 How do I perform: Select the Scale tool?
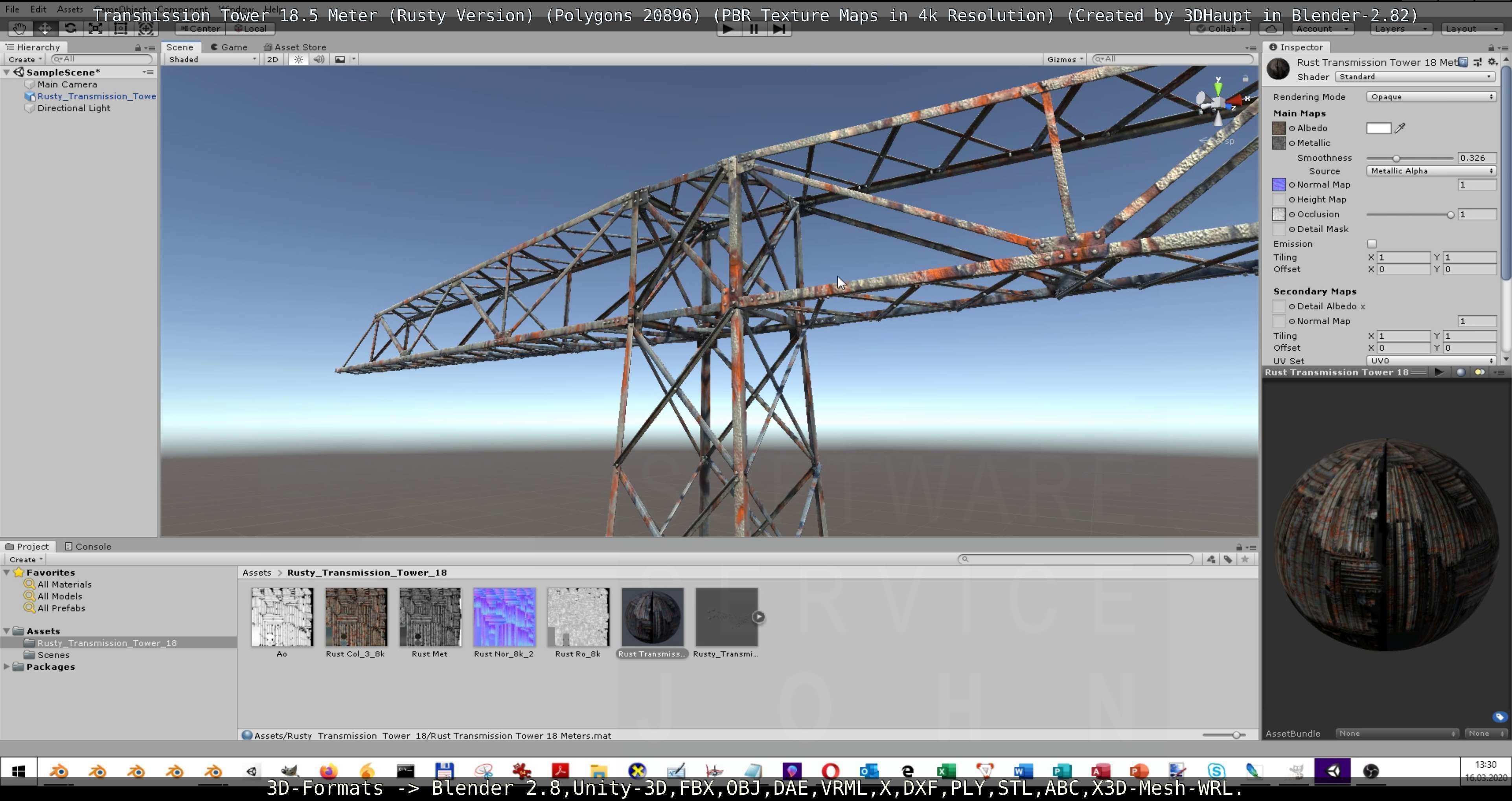click(95, 28)
